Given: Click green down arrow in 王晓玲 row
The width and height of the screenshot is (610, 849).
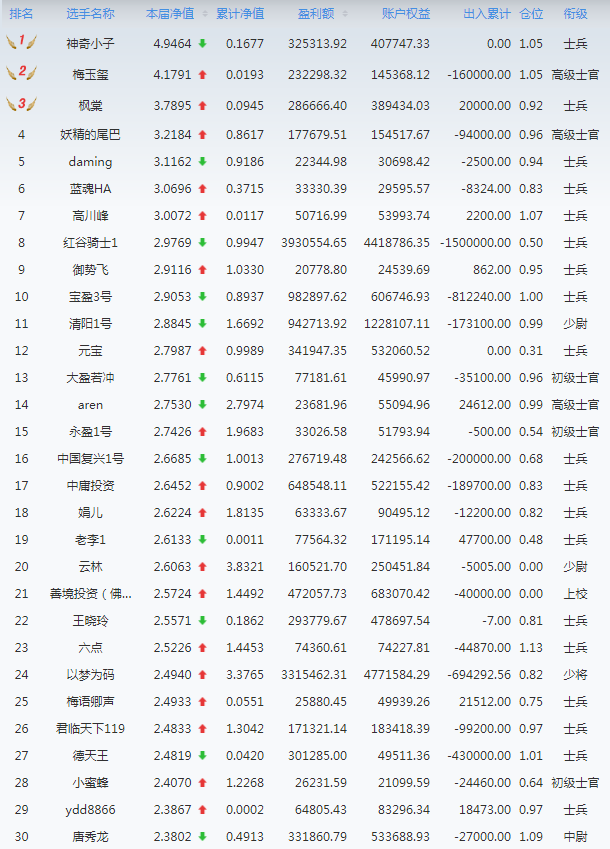Looking at the screenshot, I should [x=202, y=621].
